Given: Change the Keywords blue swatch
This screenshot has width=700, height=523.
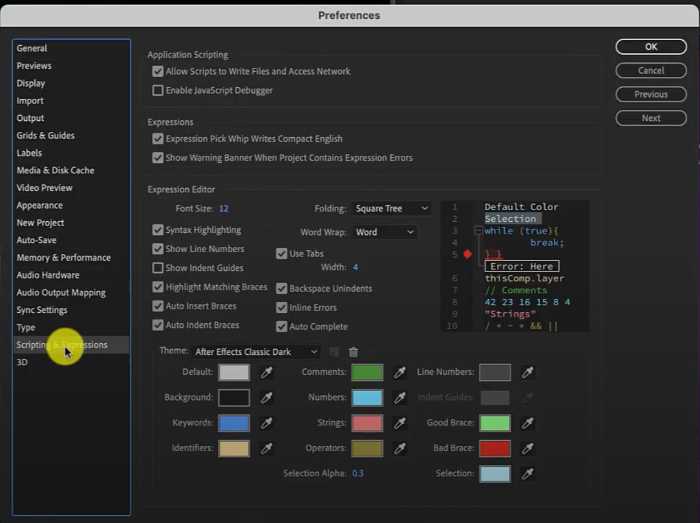Looking at the screenshot, I should (234, 423).
